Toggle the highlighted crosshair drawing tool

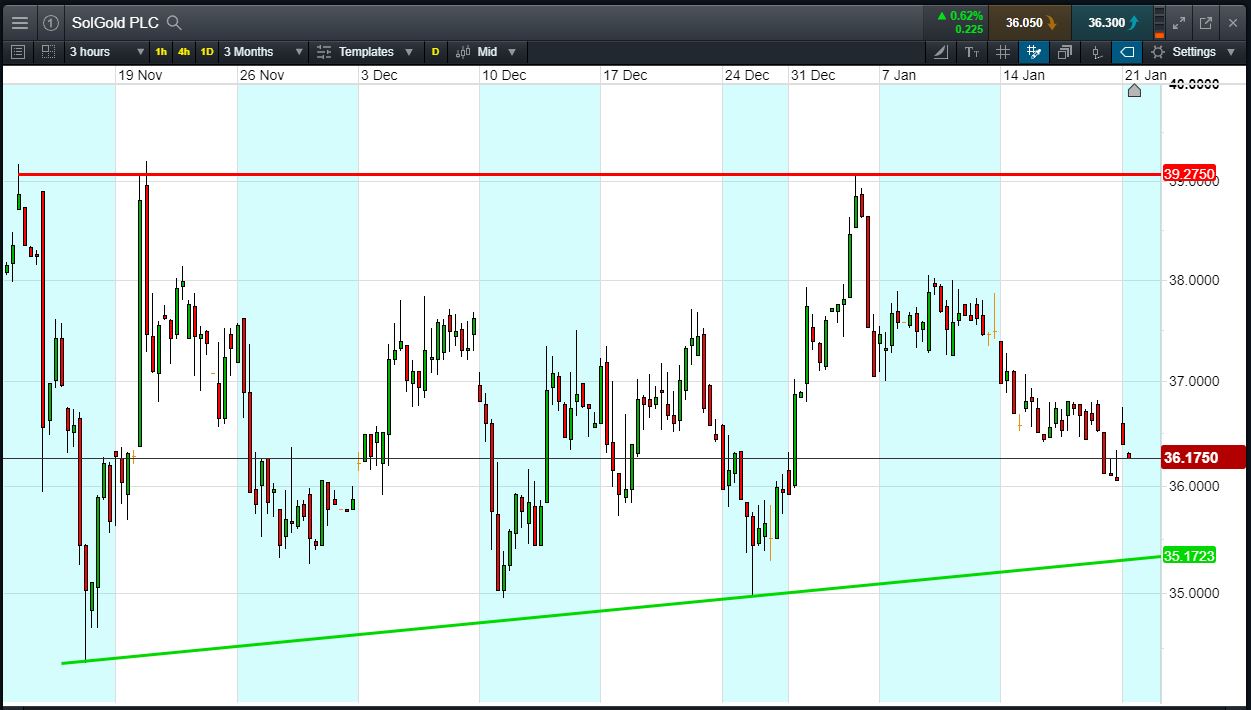pyautogui.click(x=1034, y=51)
